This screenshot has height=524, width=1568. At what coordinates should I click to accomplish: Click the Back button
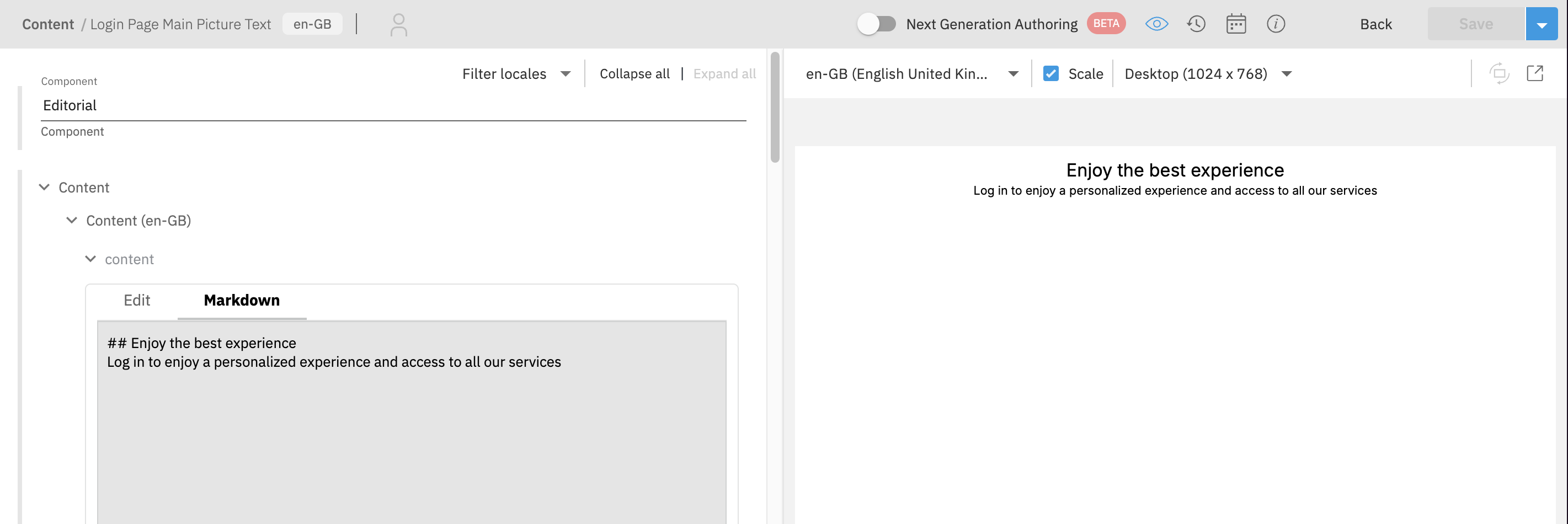click(1375, 24)
